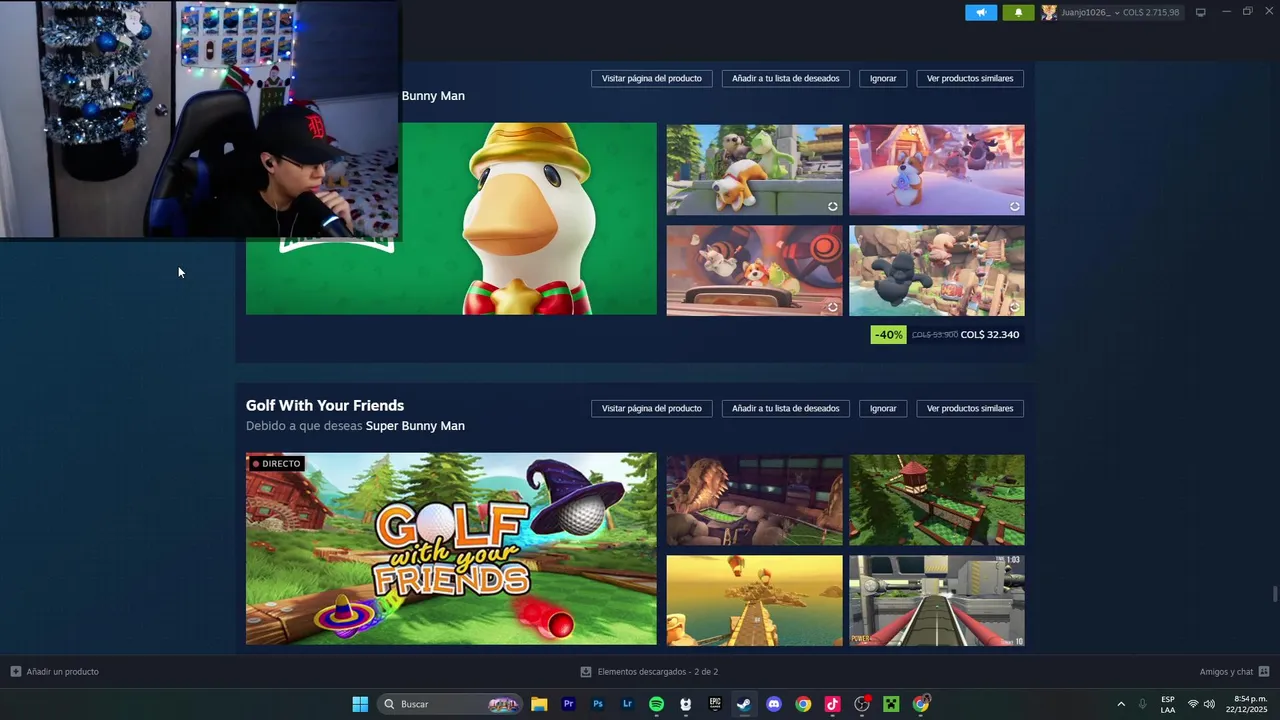Launch Premiere Pro from taskbar

[x=568, y=704]
